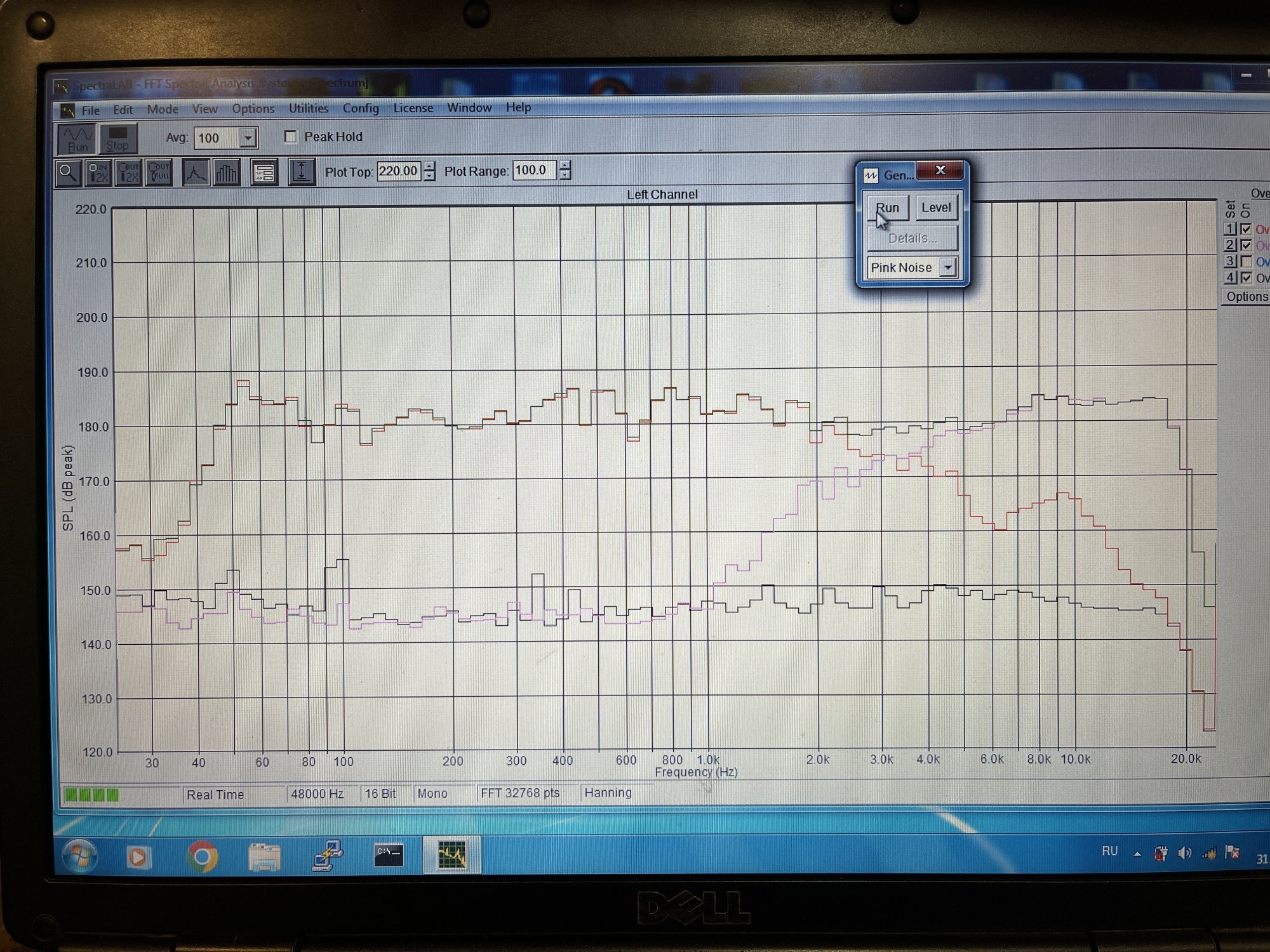Click the Stop analyzer toolbar button
1270x952 pixels.
[117, 138]
